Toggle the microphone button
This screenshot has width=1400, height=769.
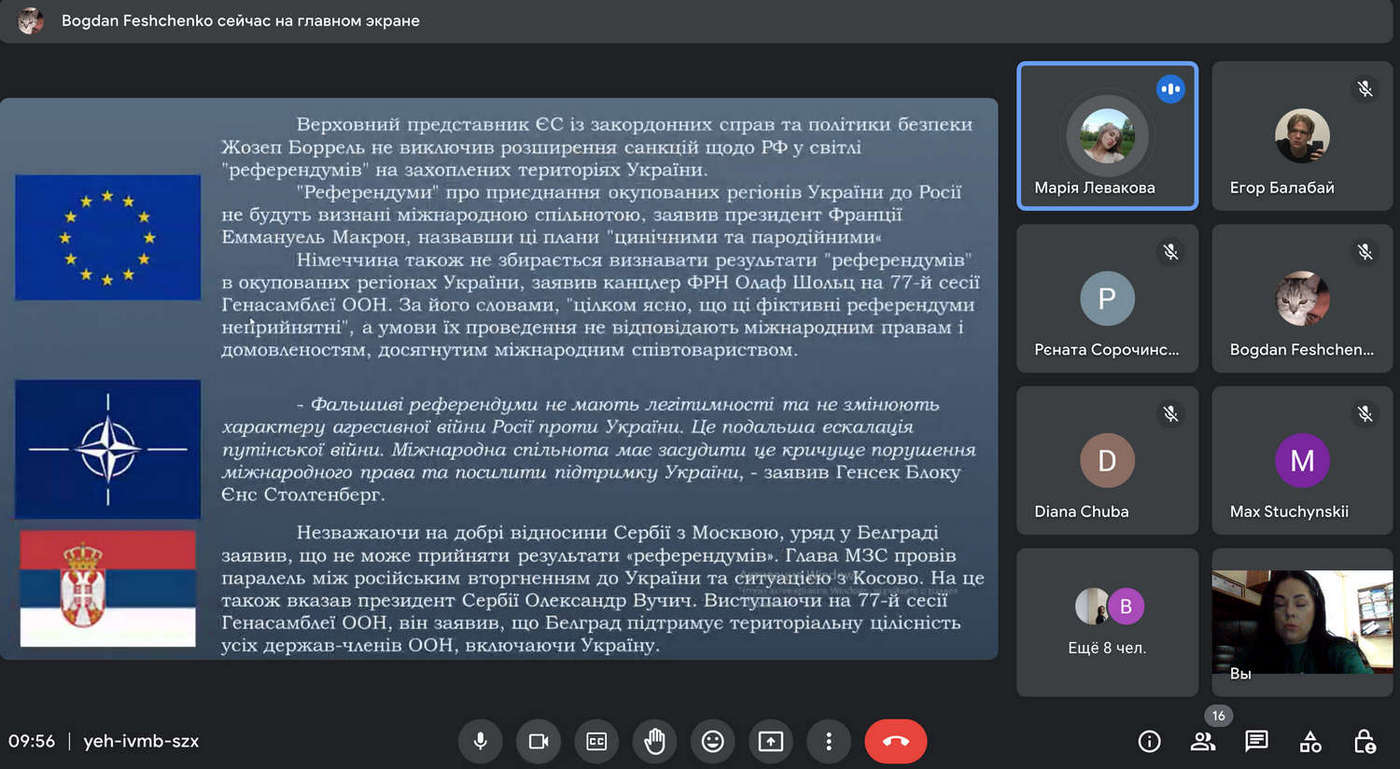[x=480, y=741]
